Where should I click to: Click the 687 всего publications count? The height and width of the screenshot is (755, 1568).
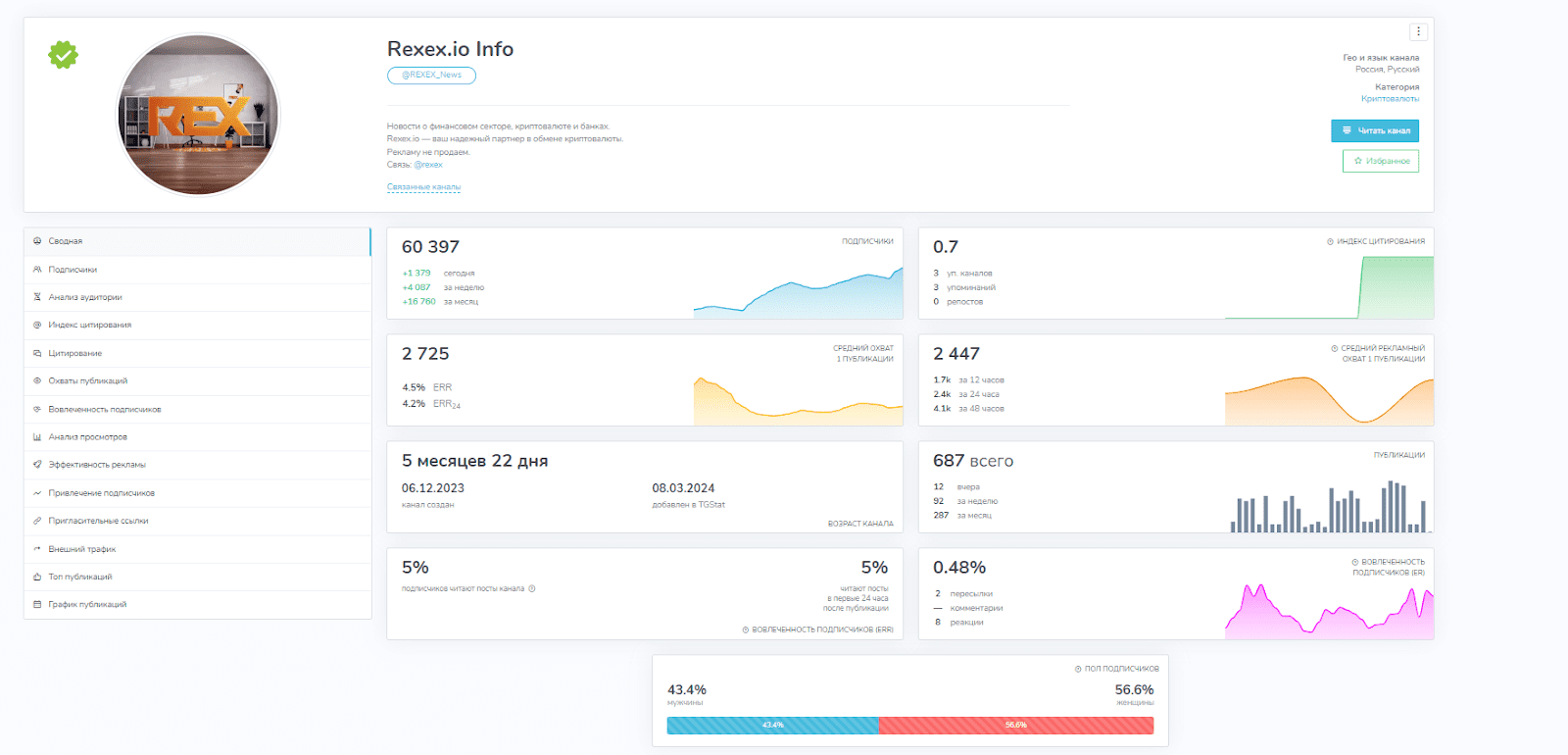[x=973, y=461]
